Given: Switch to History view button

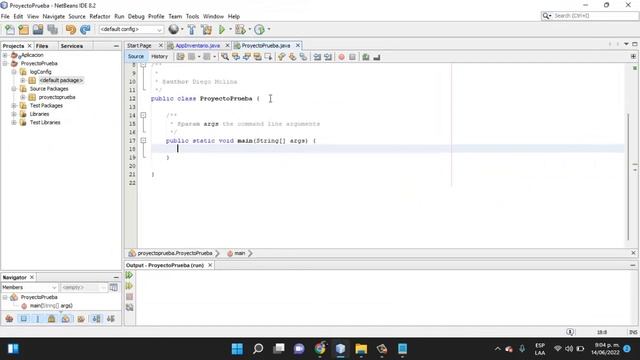Looking at the screenshot, I should pos(159,57).
